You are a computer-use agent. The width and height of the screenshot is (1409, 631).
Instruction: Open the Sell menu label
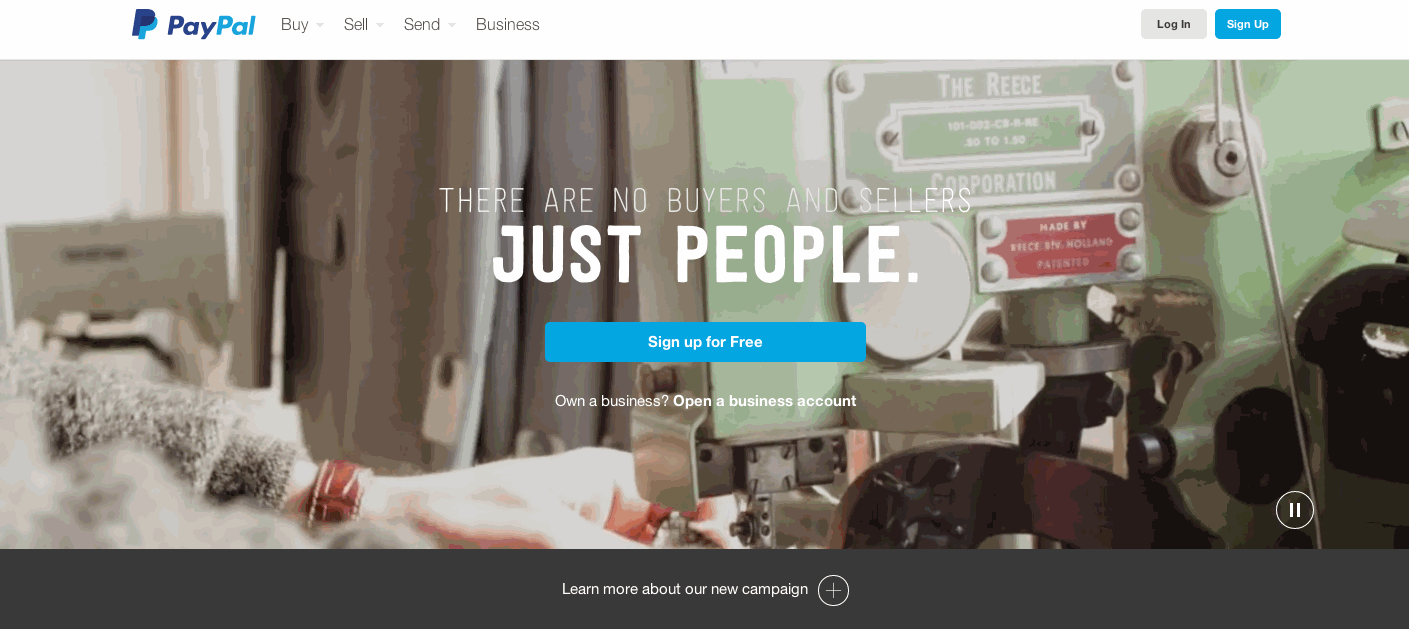(356, 24)
